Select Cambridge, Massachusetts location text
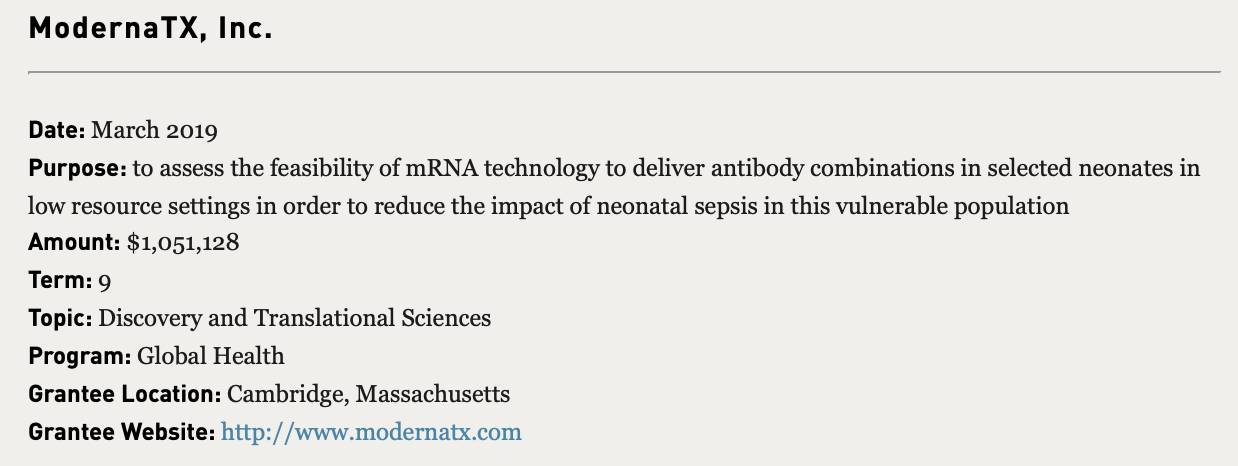The image size is (1238, 466). coord(369,394)
